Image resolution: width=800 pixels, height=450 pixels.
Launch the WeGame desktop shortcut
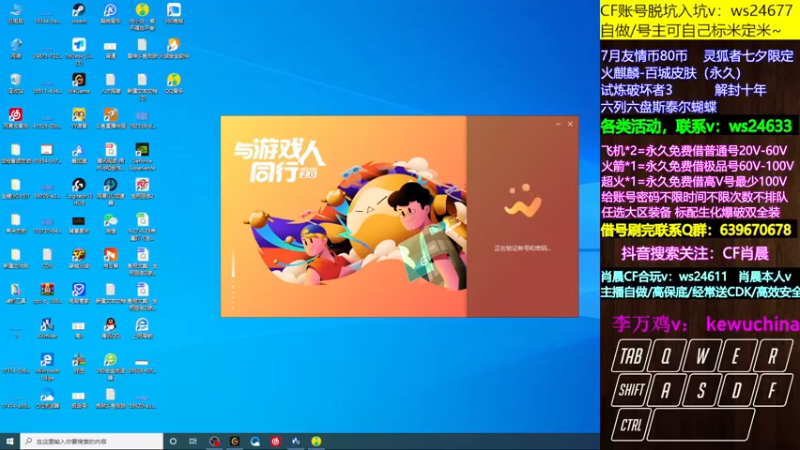[79, 83]
